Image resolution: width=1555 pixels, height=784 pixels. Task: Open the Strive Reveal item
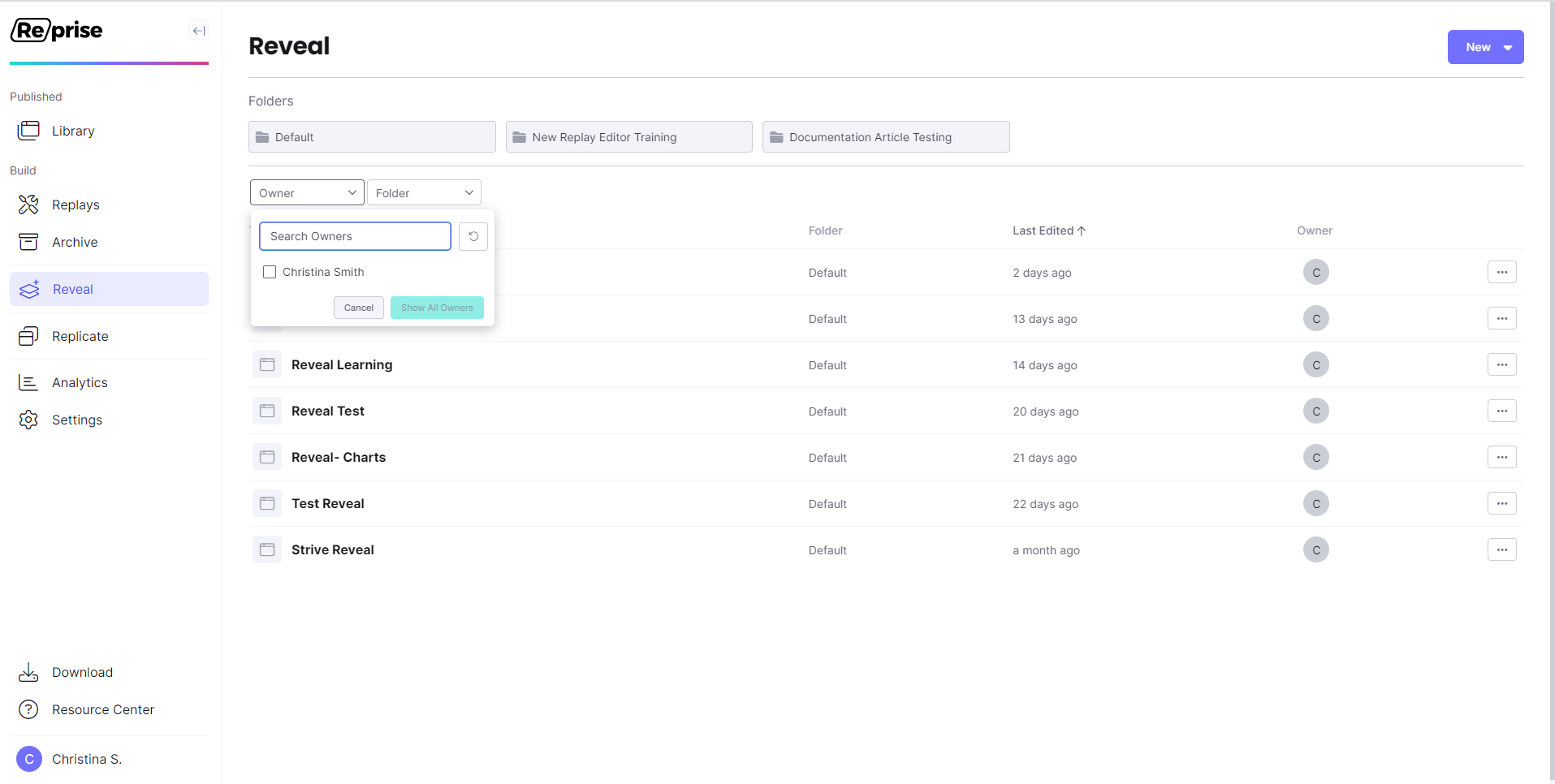click(333, 549)
